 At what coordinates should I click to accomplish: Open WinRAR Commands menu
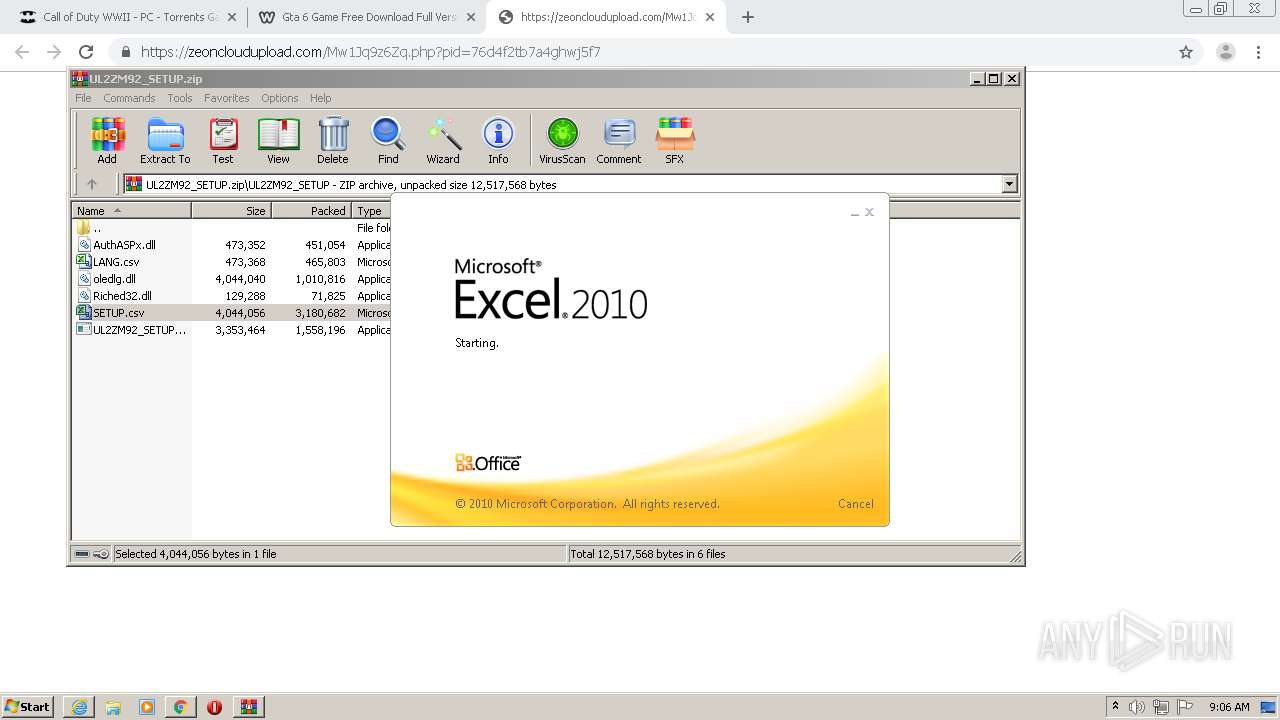click(129, 98)
